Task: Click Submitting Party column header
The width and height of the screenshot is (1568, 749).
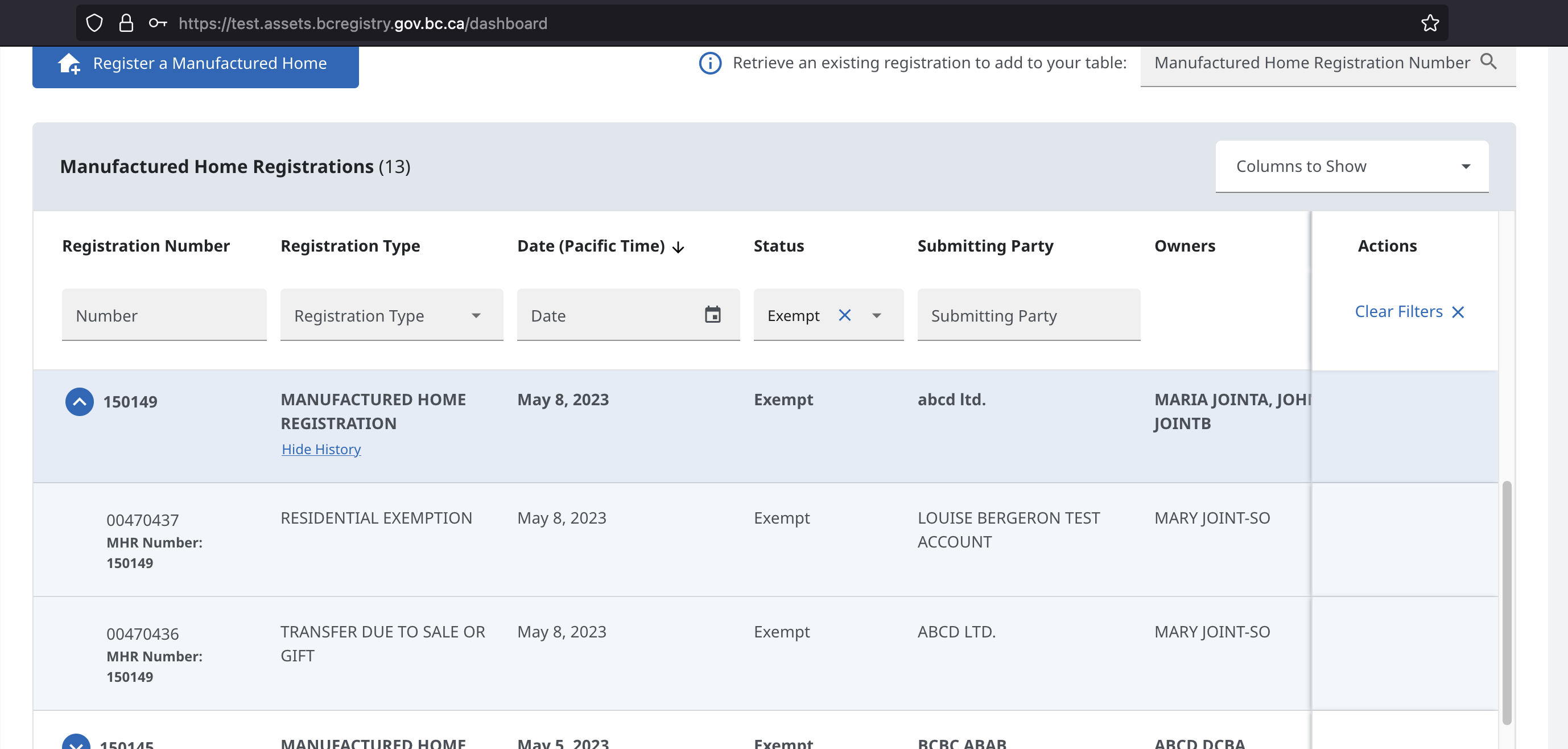Action: coord(985,246)
